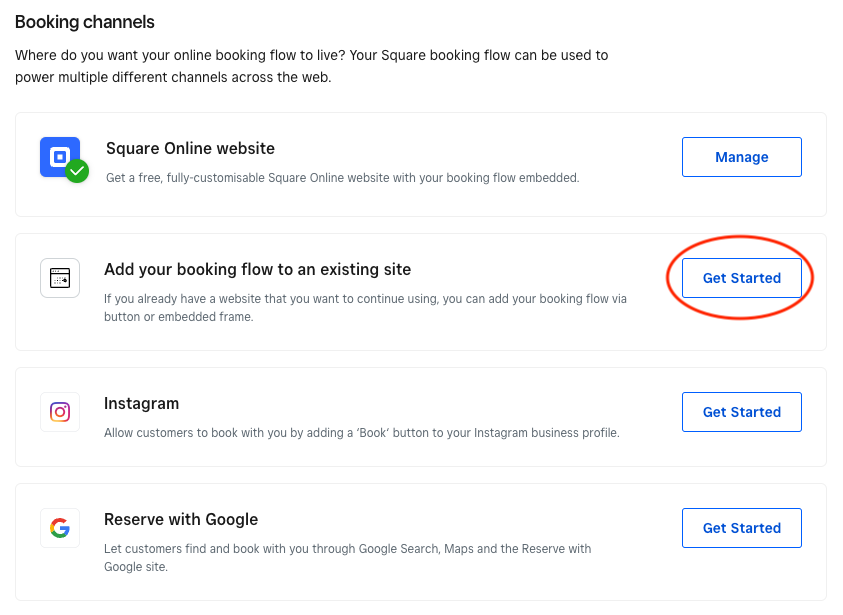Click the embedded booking window icon
843x615 pixels.
pyautogui.click(x=60, y=278)
